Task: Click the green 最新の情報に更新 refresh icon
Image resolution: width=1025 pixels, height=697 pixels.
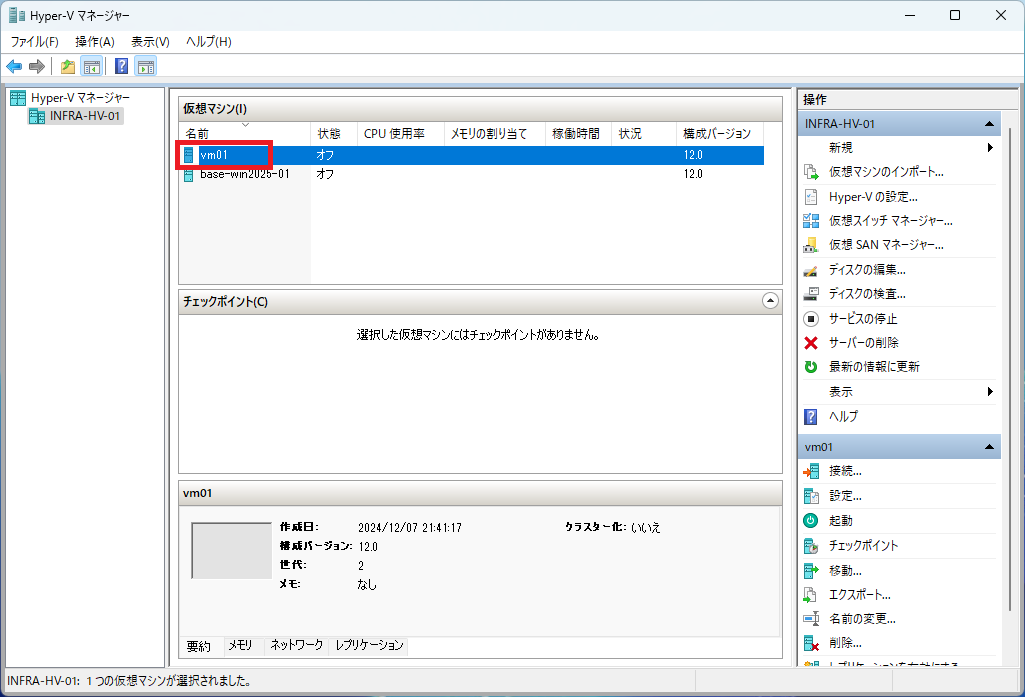Action: click(811, 367)
